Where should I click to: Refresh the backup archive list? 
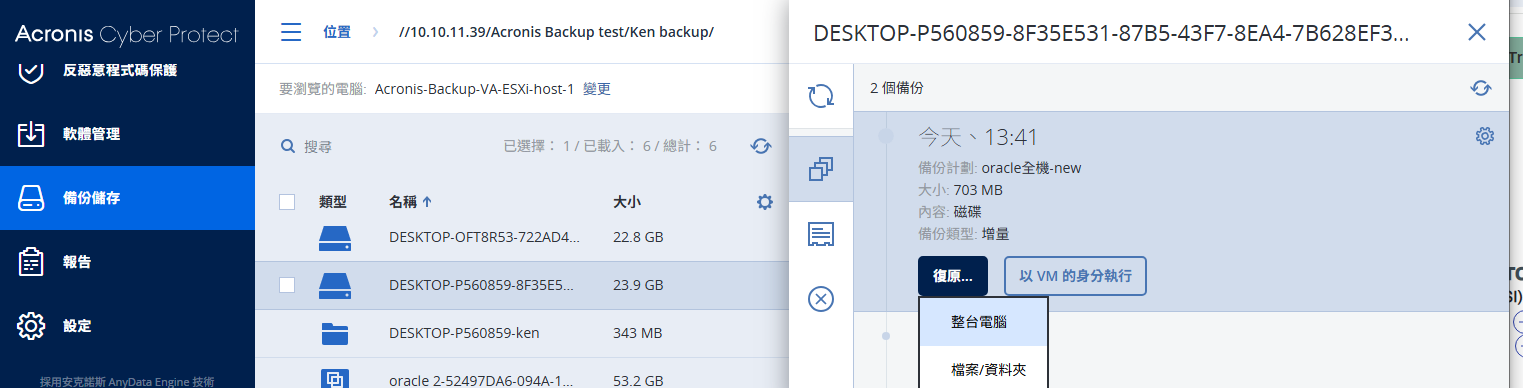[x=761, y=146]
